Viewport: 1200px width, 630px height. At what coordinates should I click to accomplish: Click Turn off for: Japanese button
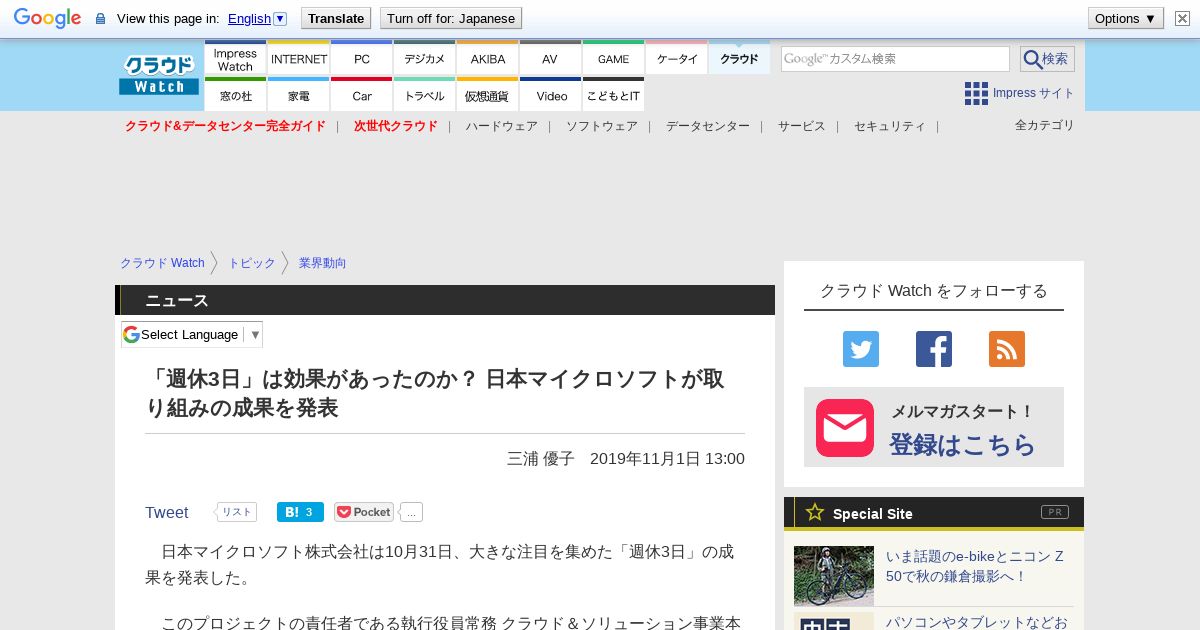pyautogui.click(x=451, y=18)
